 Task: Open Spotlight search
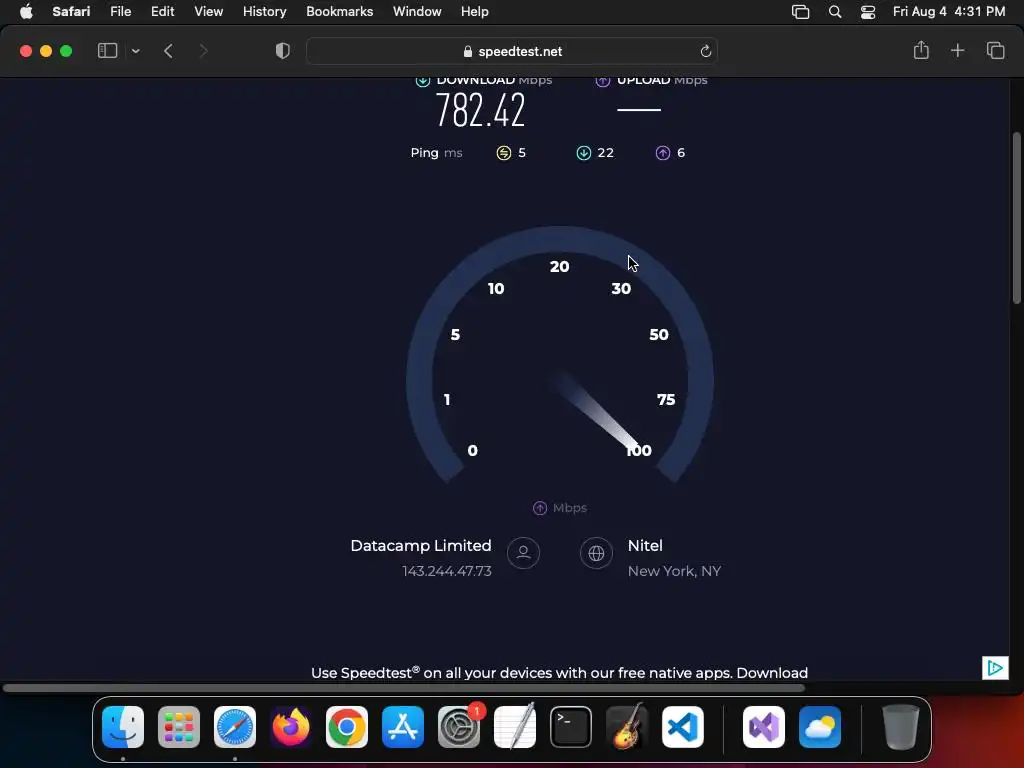tap(835, 12)
